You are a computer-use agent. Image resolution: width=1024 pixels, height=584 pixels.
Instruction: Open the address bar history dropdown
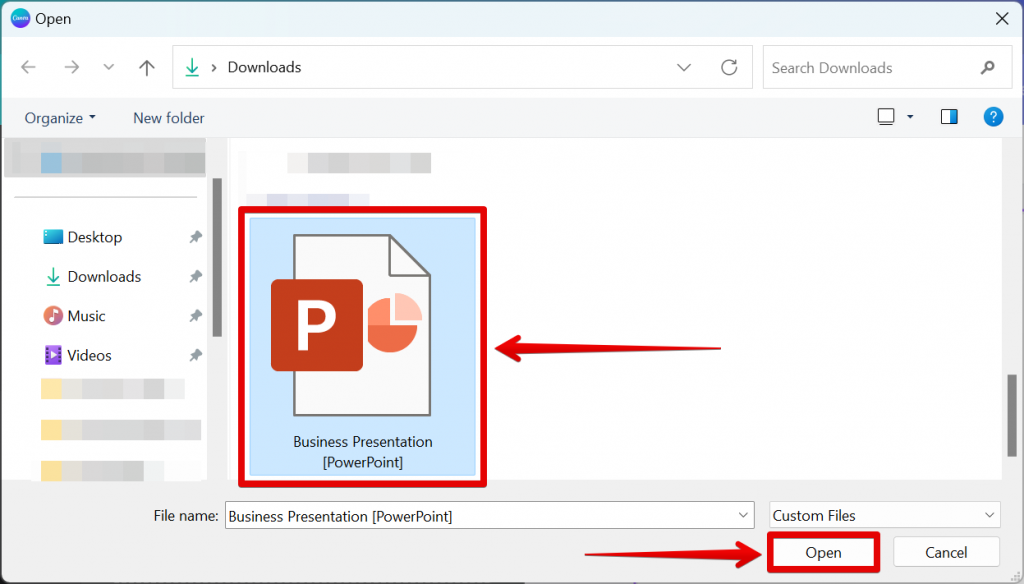pos(684,68)
